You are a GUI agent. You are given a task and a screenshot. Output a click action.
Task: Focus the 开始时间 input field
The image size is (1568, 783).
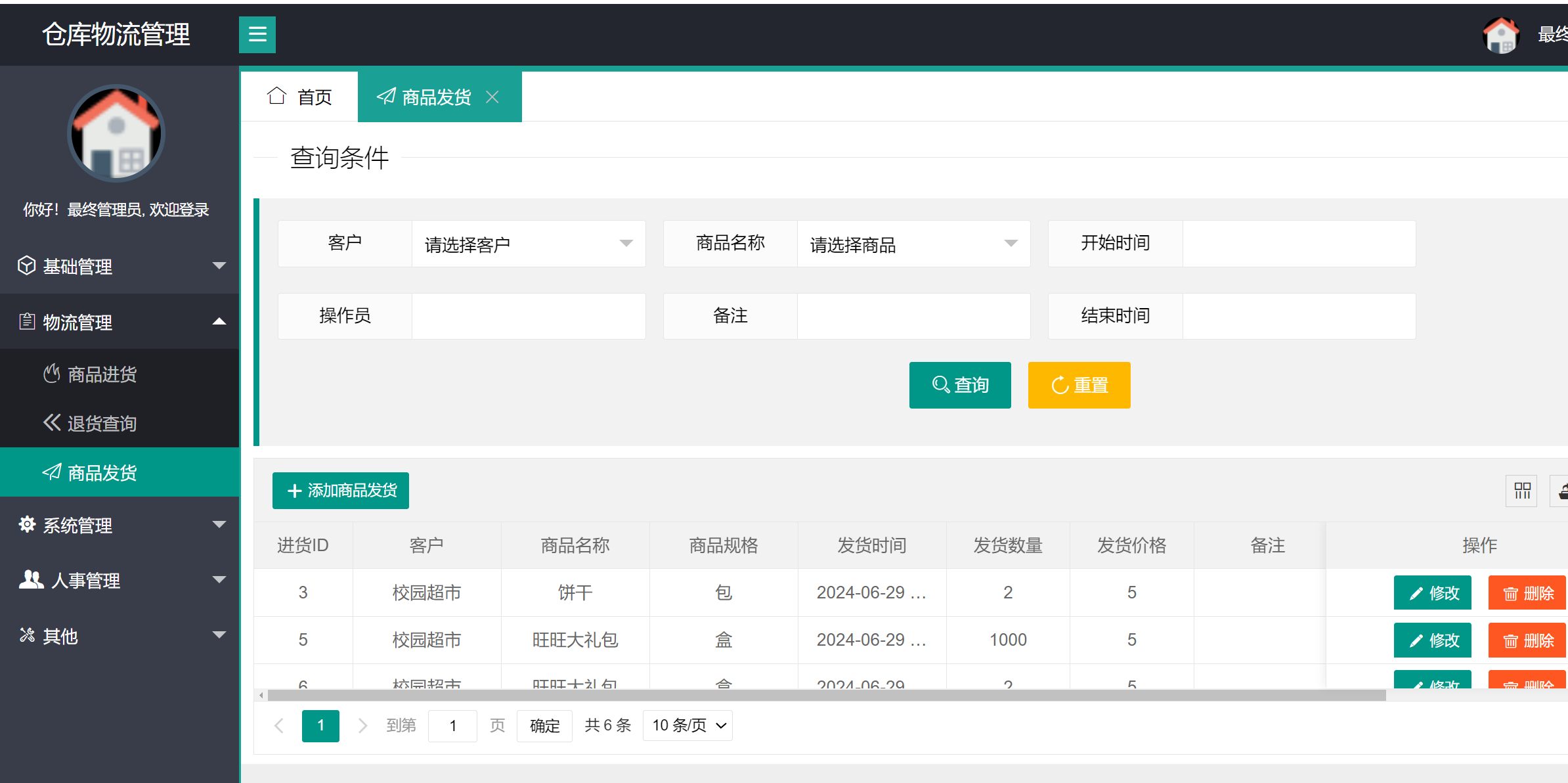tap(1299, 244)
